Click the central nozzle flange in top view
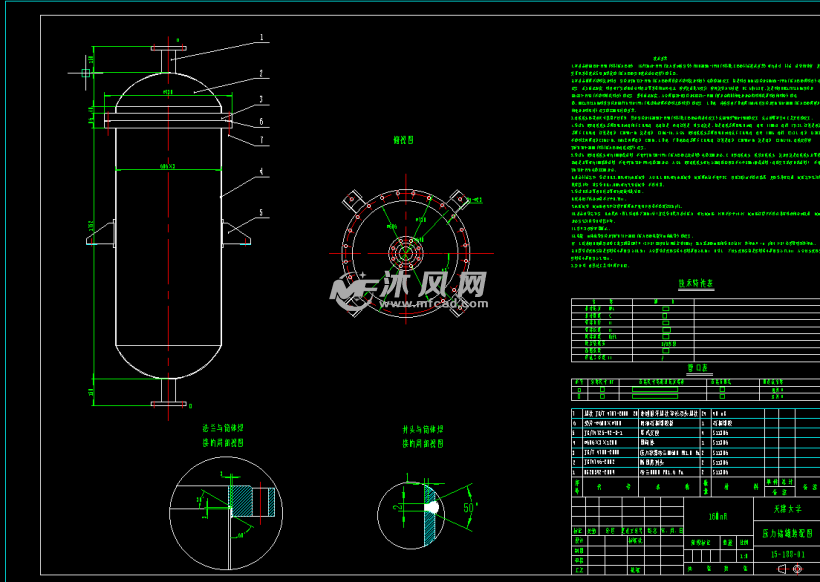The height and width of the screenshot is (582, 820). pos(406,253)
